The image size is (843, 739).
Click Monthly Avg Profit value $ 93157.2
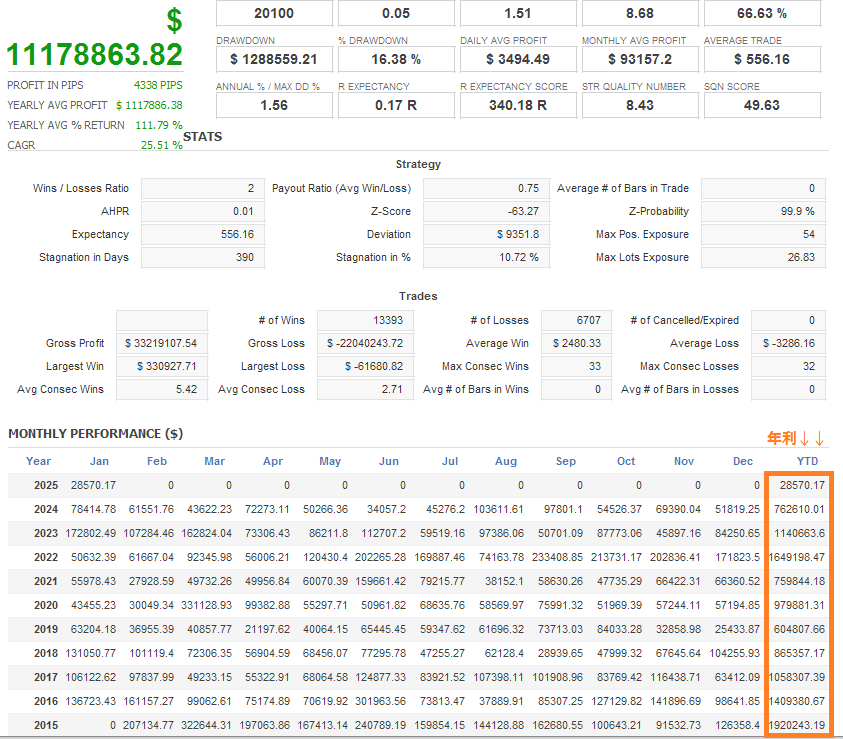640,59
